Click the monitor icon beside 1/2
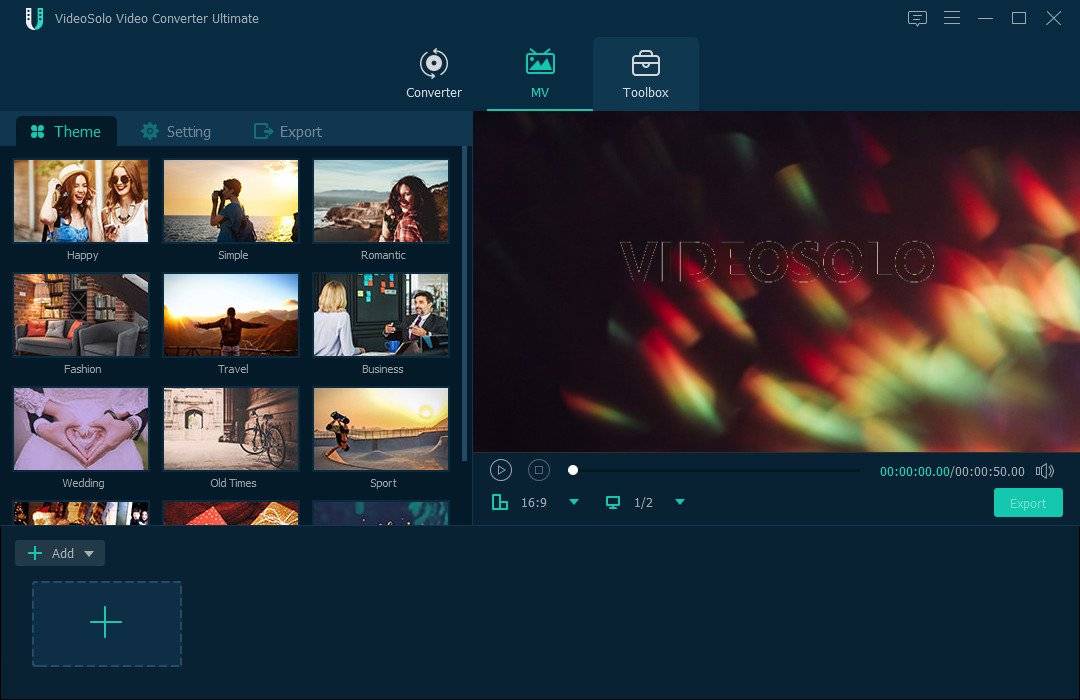This screenshot has width=1080, height=700. (613, 502)
